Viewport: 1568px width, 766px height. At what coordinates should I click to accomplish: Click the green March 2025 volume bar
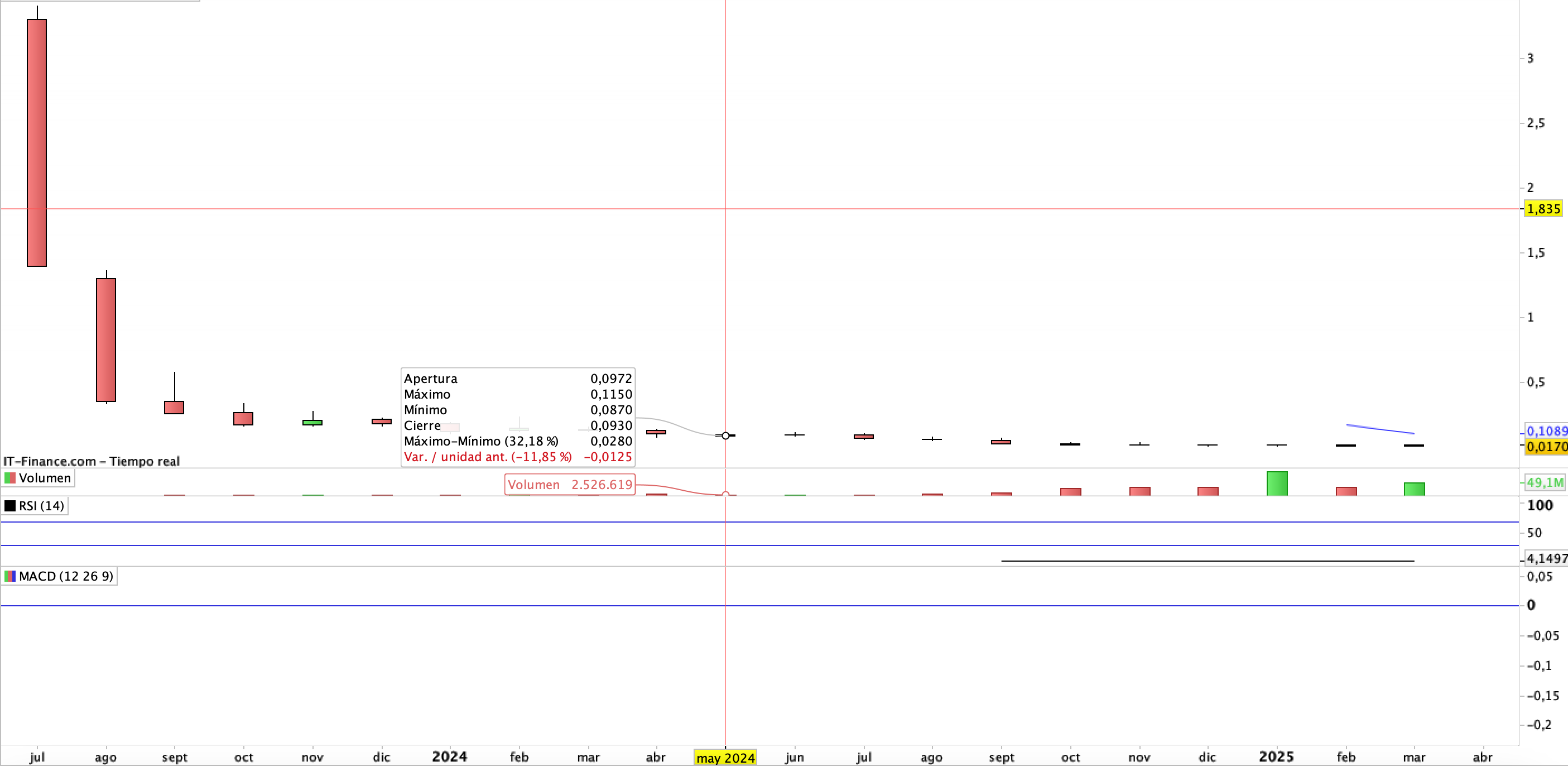(1414, 489)
